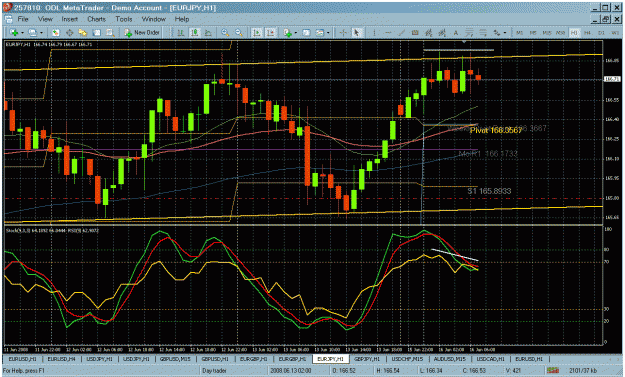Open the File menu
The width and height of the screenshot is (625, 377).
click(x=23, y=19)
